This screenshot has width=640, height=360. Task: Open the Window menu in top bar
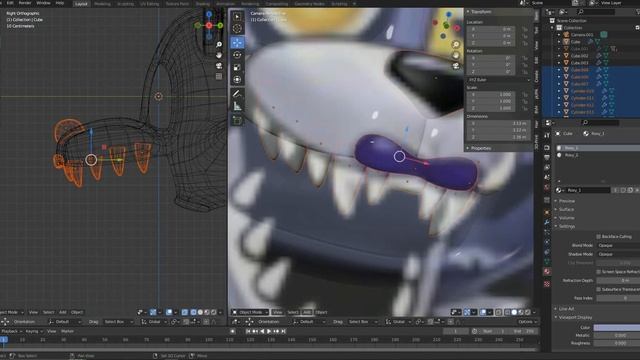point(43,3)
